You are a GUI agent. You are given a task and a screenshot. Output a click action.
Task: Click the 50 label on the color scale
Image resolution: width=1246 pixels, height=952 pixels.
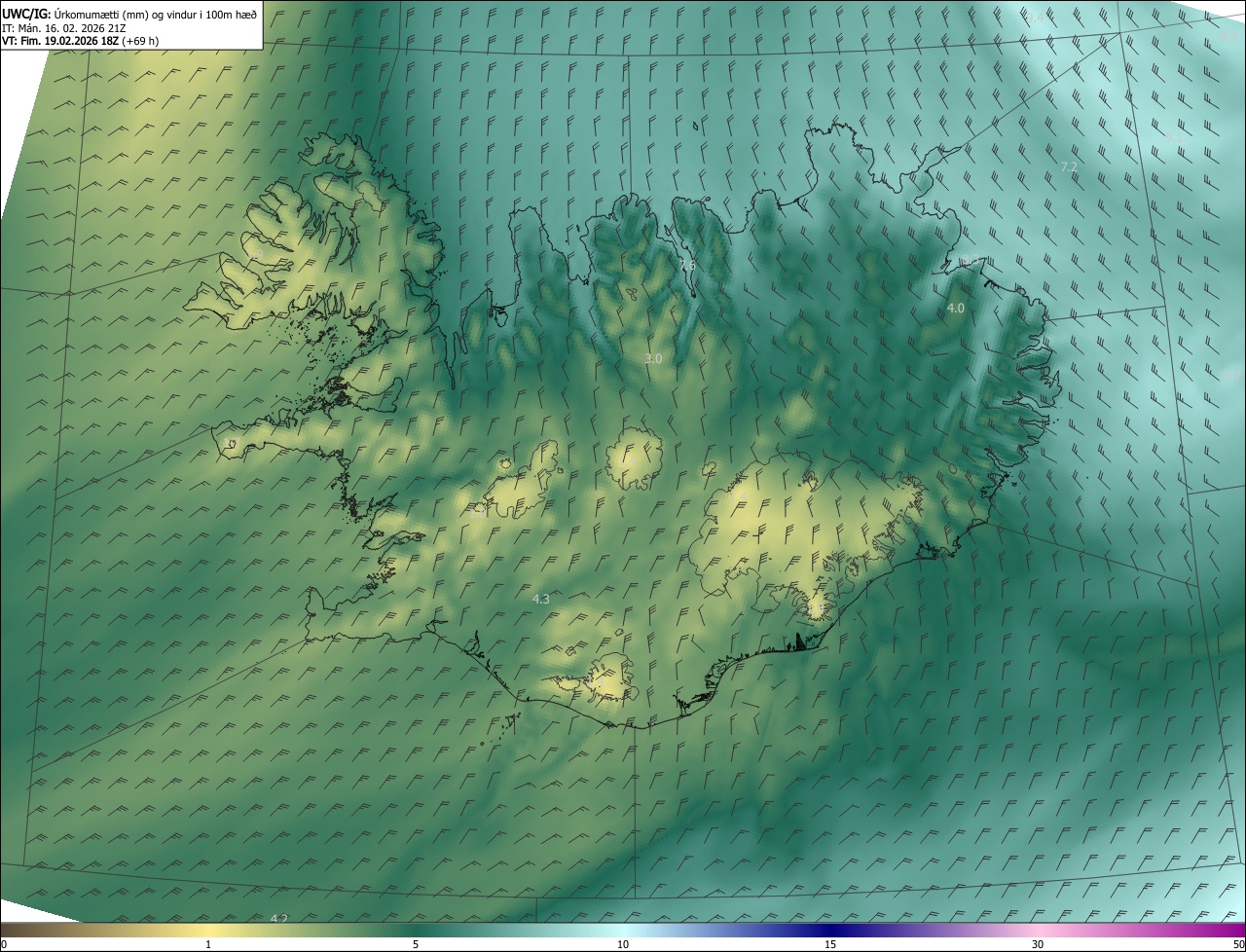[1238, 945]
